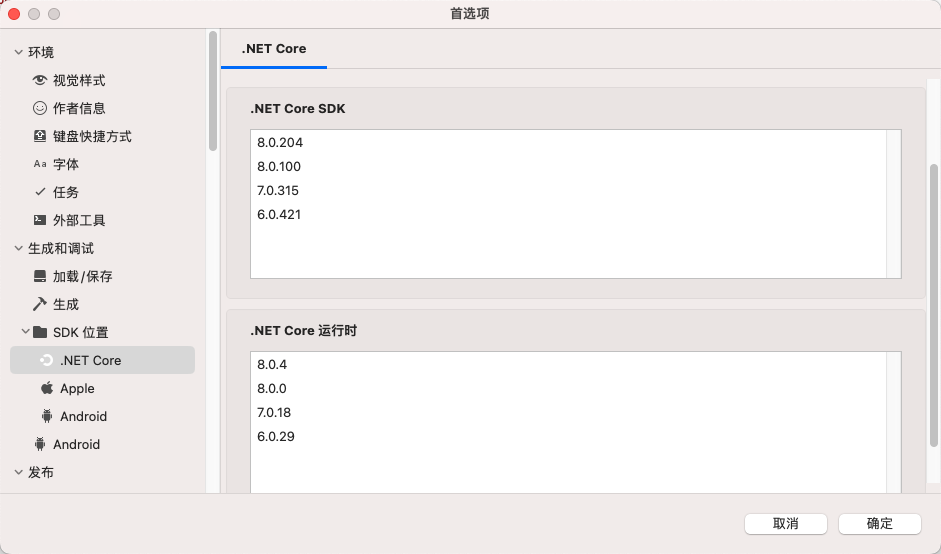This screenshot has width=941, height=554.
Task: Click the Aa font icon beside 字体
Action: pyautogui.click(x=40, y=164)
